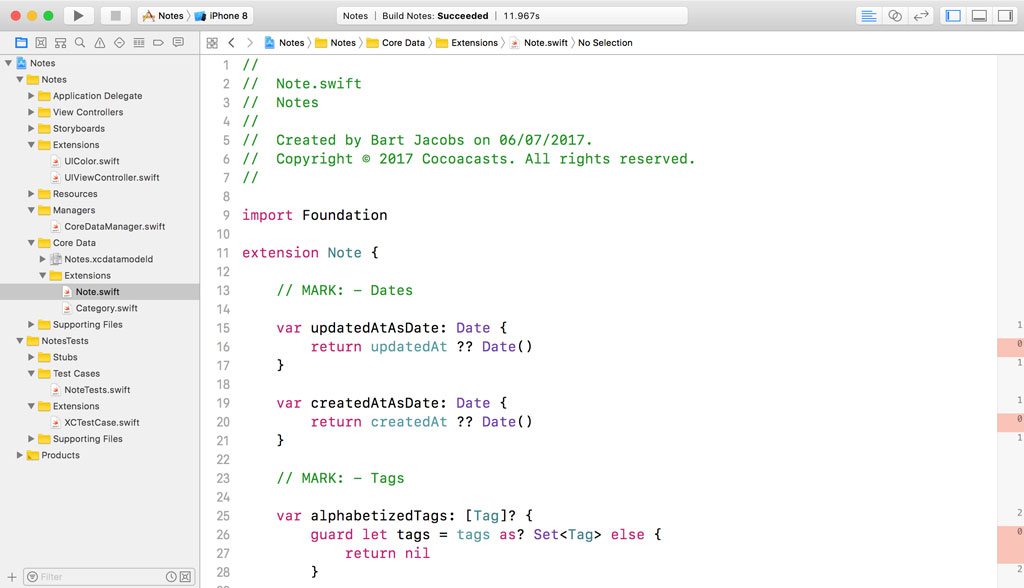
Task: Show the debug area
Action: tap(977, 15)
